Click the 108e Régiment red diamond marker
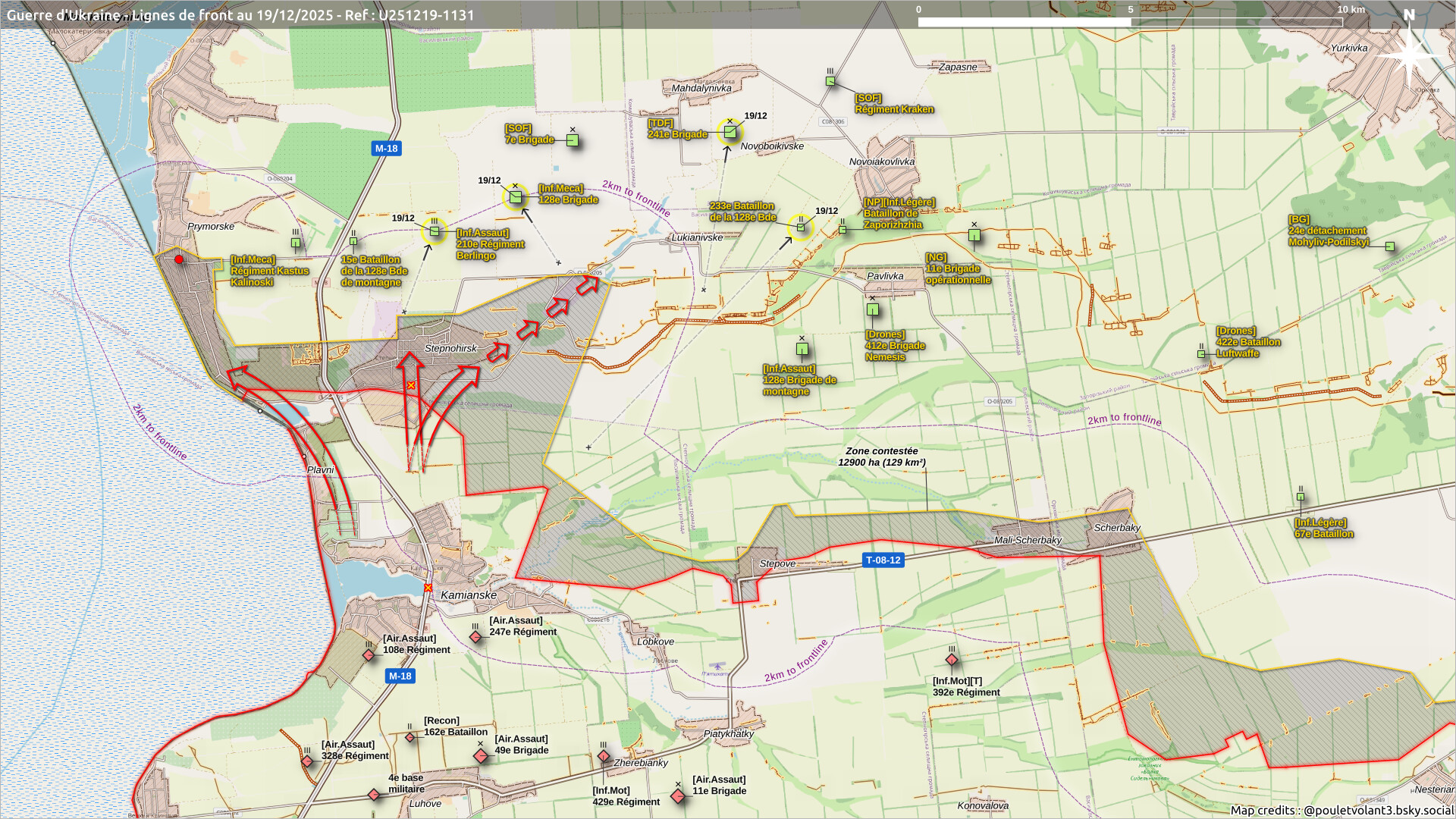The height and width of the screenshot is (819, 1456). 369,655
